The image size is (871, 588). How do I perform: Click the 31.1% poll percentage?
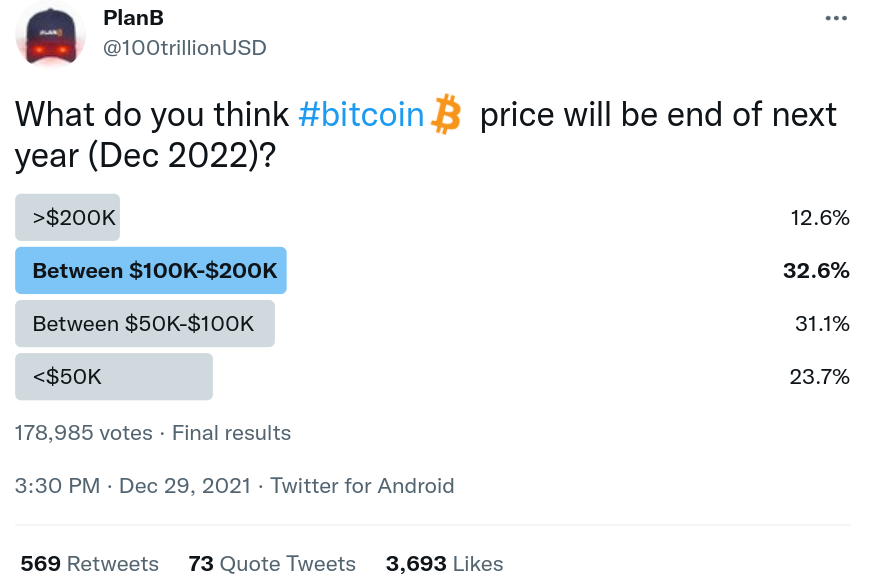click(x=822, y=324)
